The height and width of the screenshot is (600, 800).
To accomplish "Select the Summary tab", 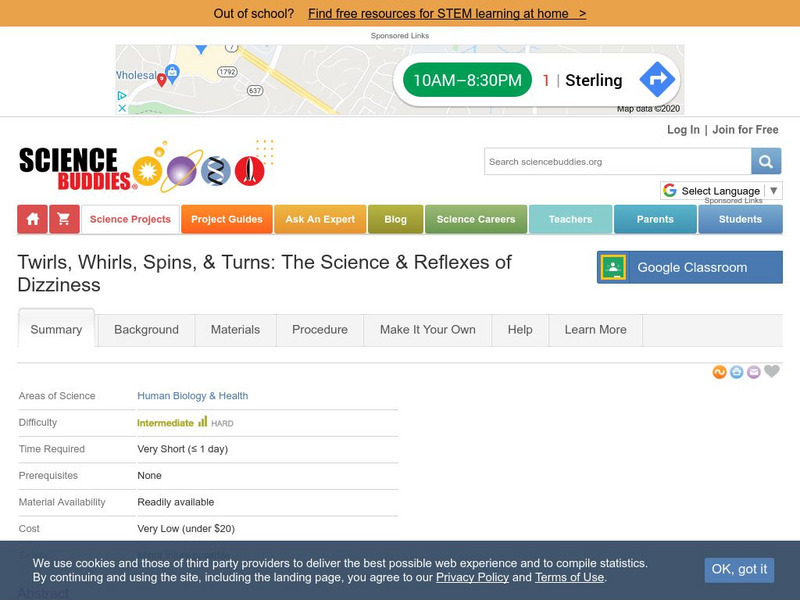I will (x=56, y=329).
